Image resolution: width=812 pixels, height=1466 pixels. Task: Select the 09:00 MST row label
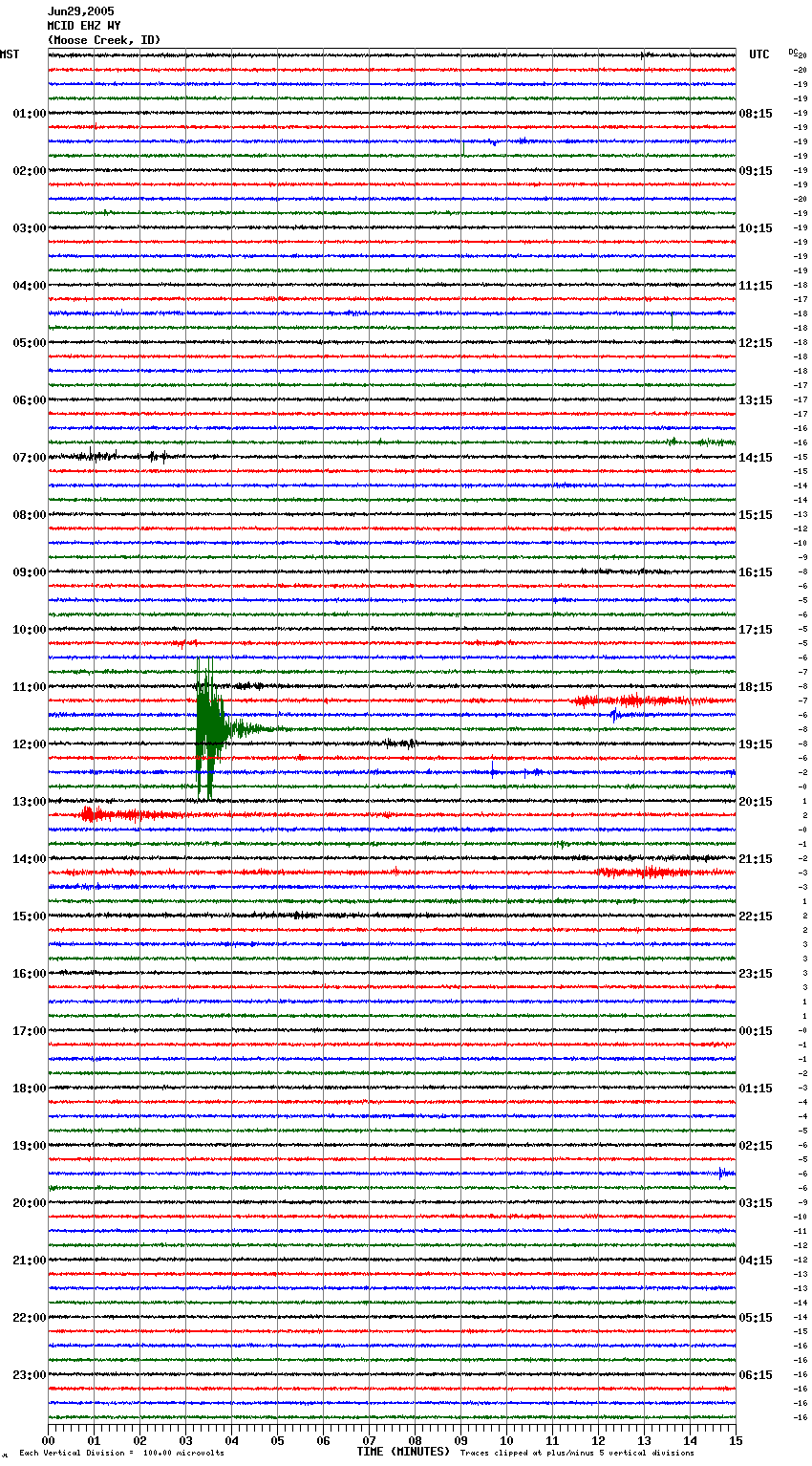click(x=30, y=572)
